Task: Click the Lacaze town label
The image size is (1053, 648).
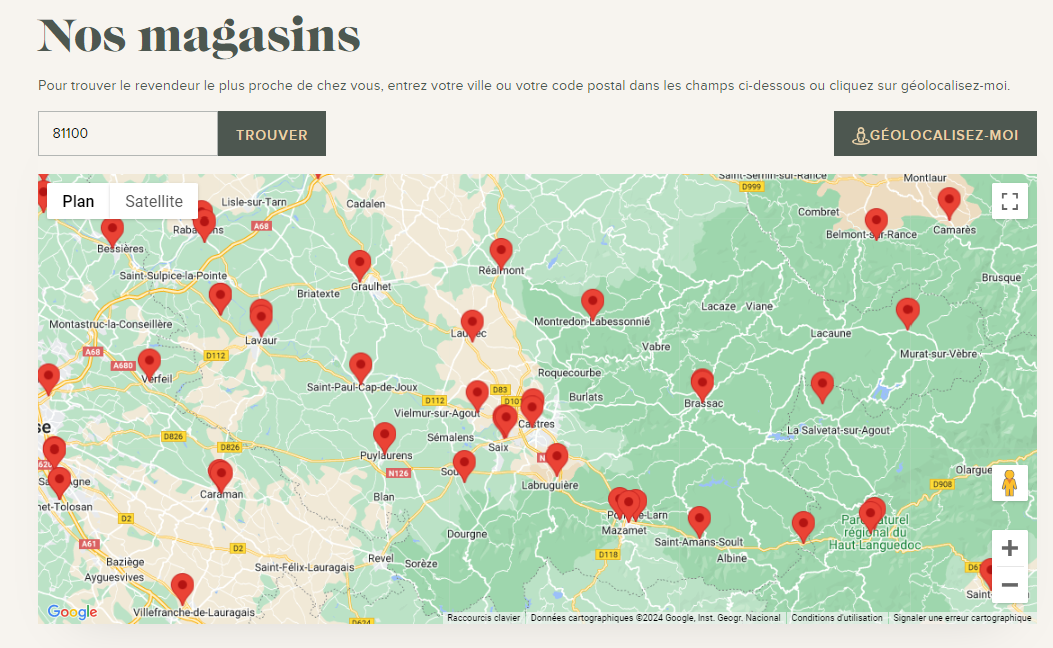Action: (719, 306)
